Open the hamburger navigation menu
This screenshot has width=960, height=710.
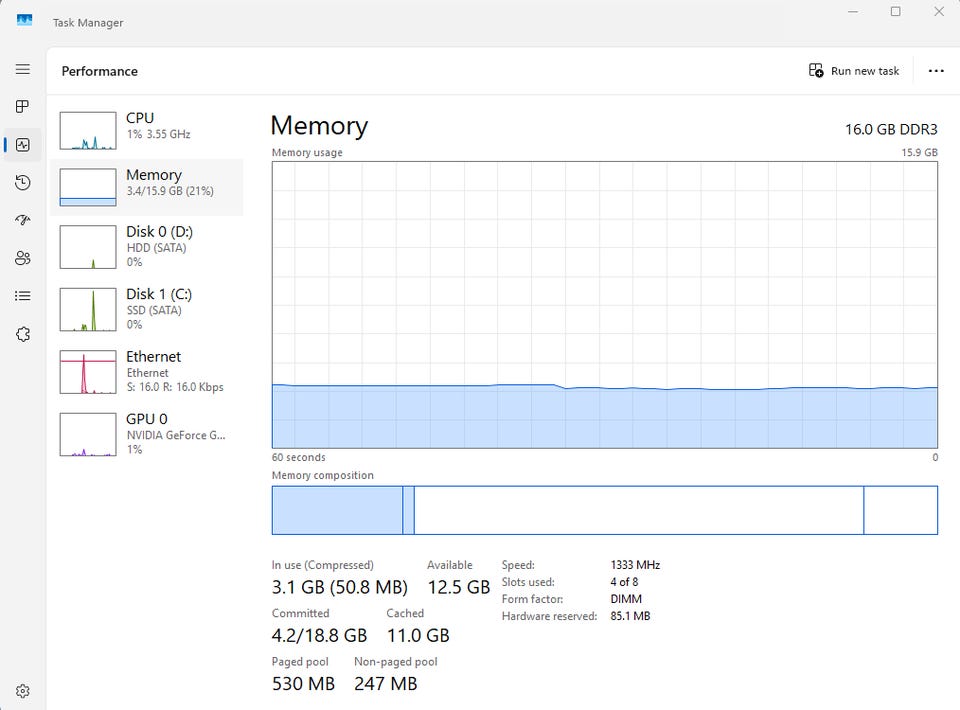pyautogui.click(x=23, y=69)
